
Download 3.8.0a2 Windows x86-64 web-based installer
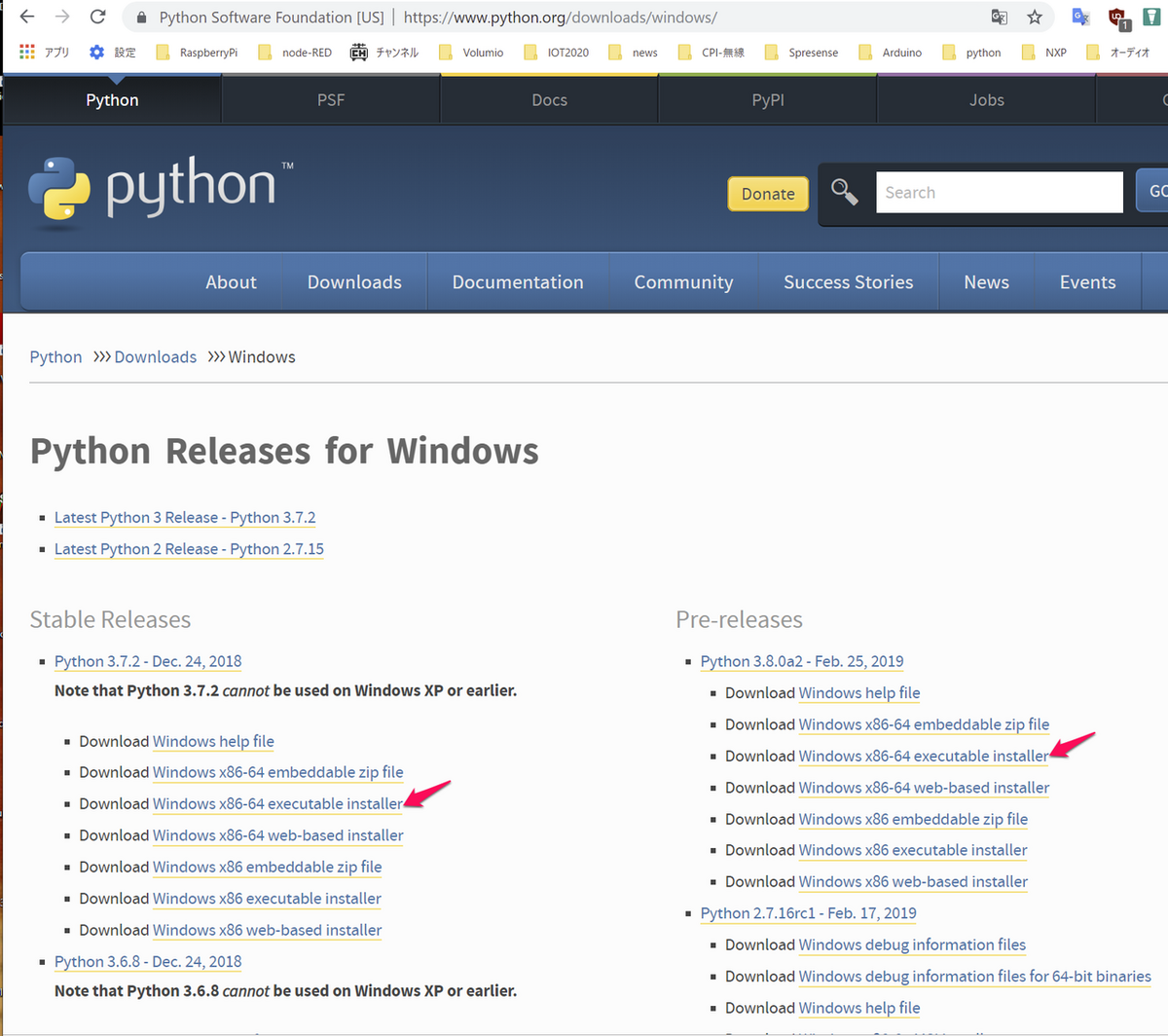[x=924, y=788]
